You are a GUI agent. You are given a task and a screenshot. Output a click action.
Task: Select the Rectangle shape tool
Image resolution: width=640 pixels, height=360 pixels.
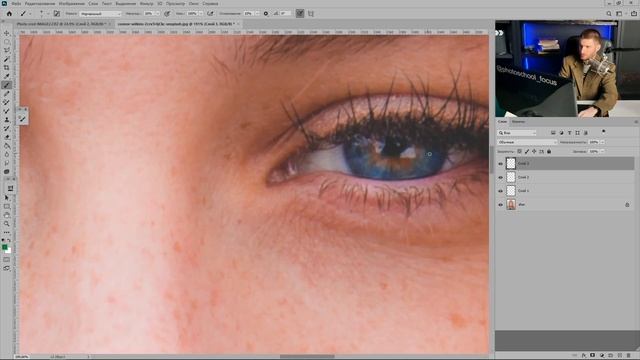coord(7,207)
